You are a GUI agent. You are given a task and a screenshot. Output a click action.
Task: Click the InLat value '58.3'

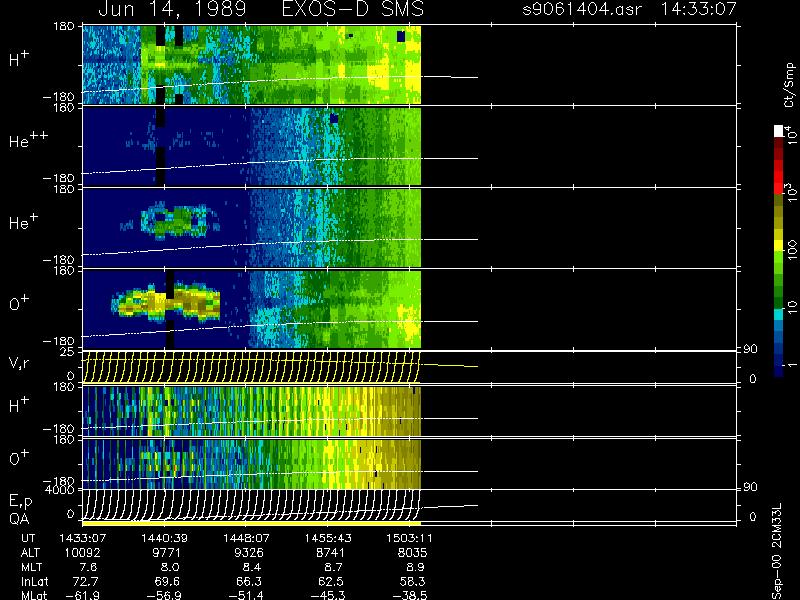(413, 582)
